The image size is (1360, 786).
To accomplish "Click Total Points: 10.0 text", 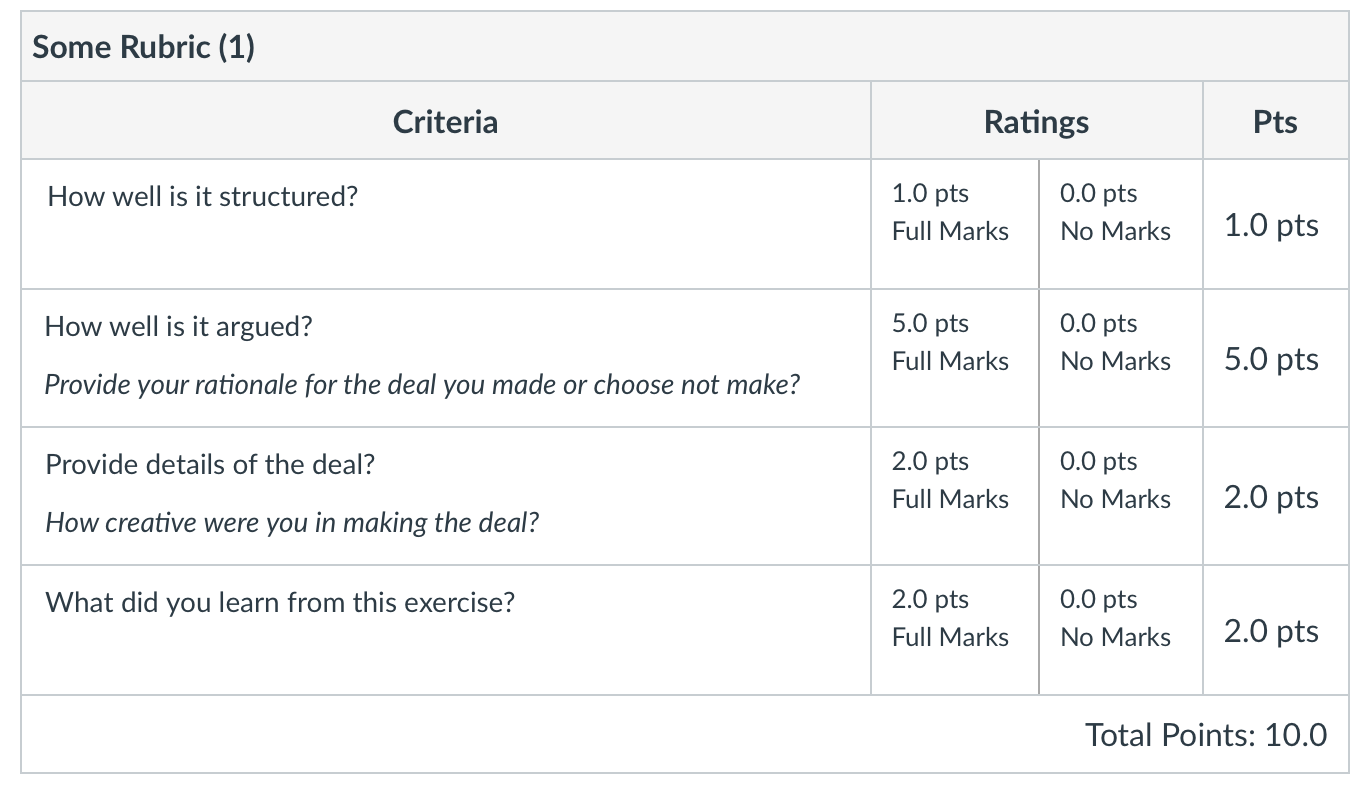I will (1206, 735).
